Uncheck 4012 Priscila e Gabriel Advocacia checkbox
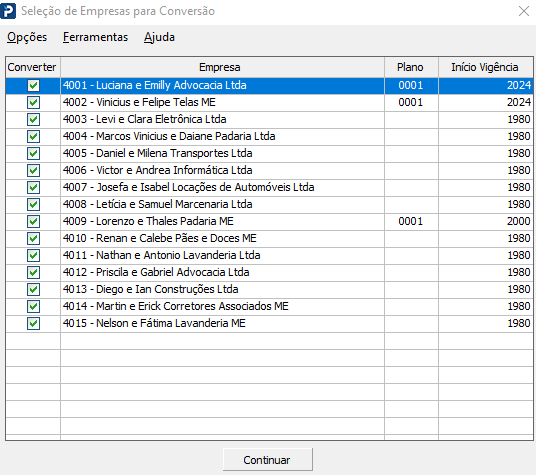Viewport: 536px width, 475px height. click(34, 272)
